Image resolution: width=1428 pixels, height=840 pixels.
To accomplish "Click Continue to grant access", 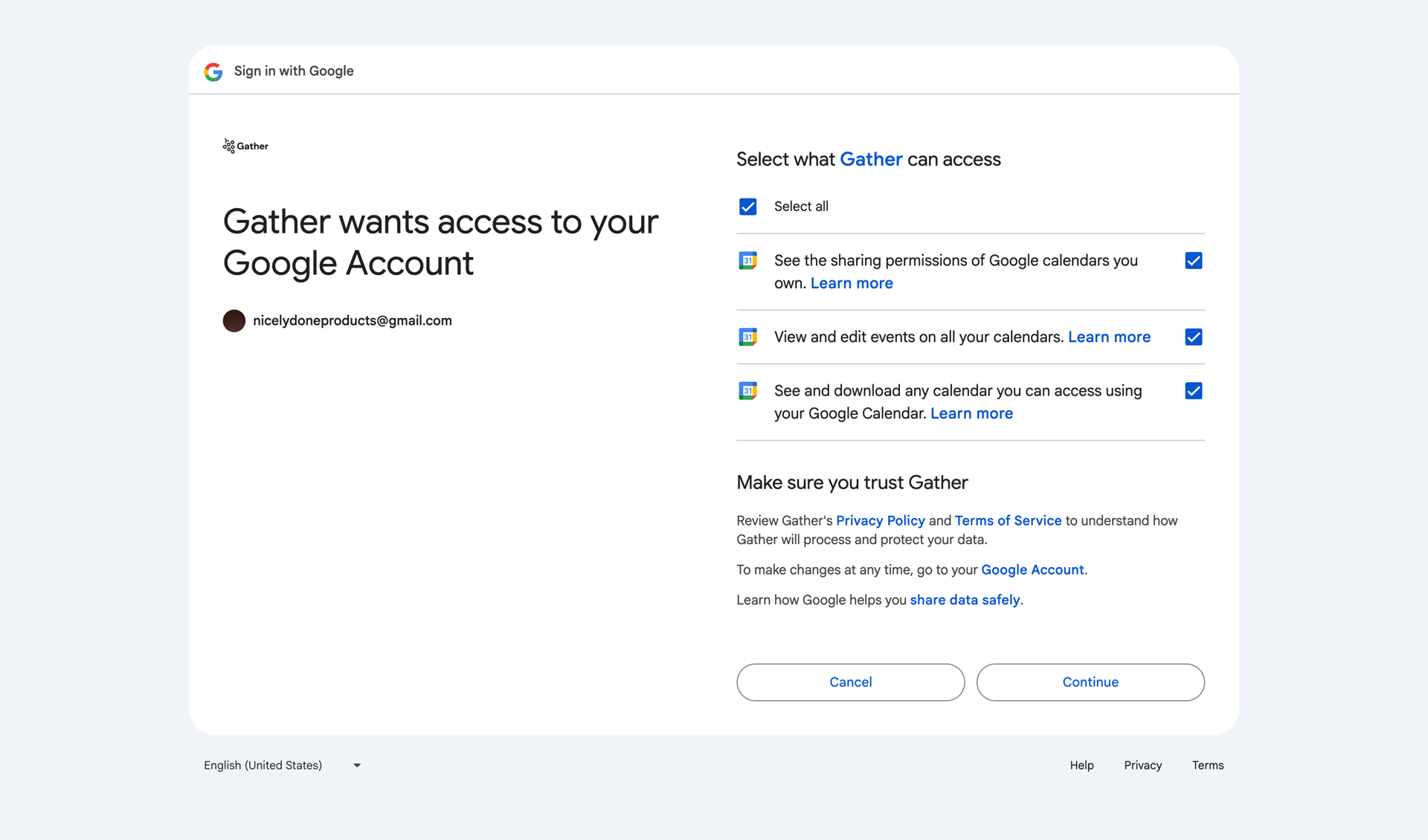I will click(x=1090, y=682).
